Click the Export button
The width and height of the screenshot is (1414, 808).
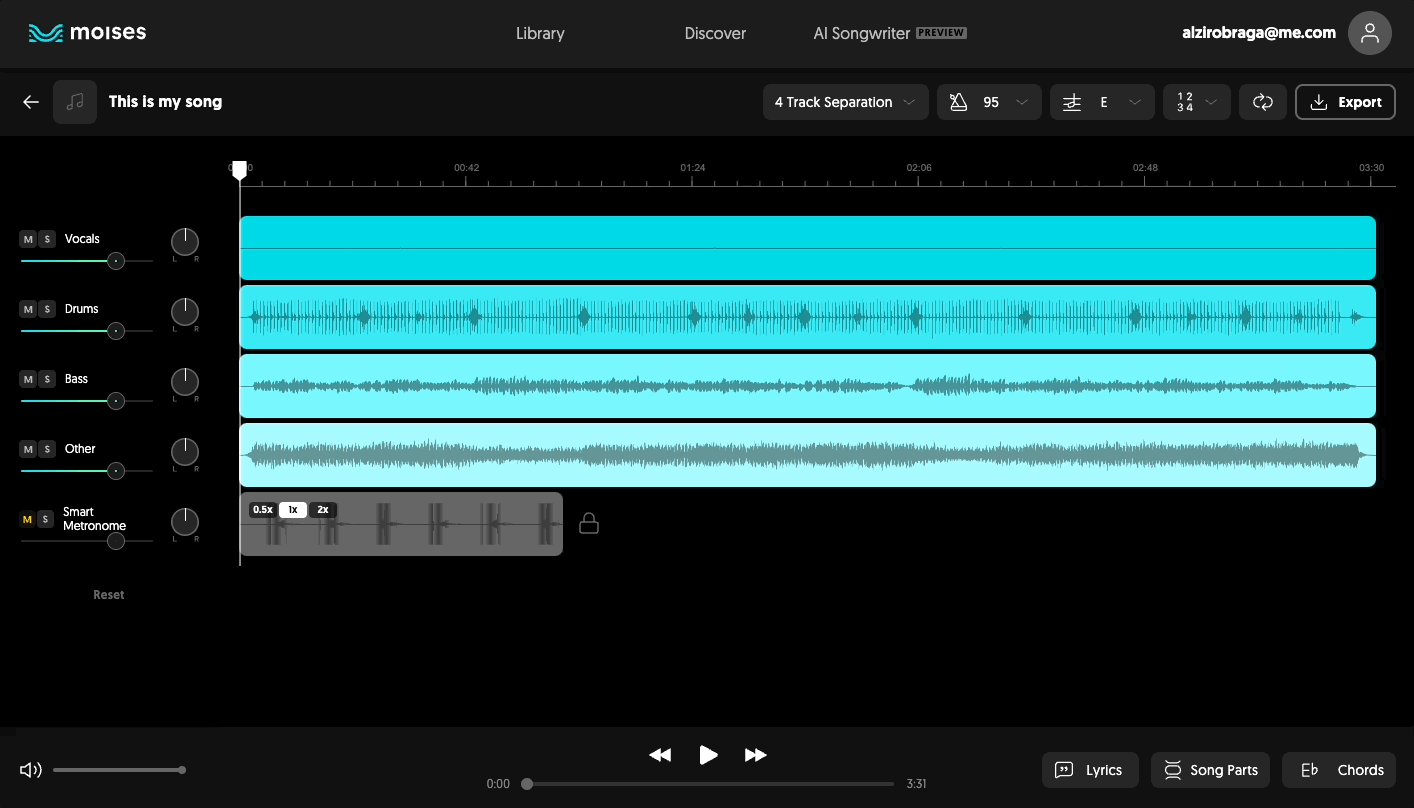1345,102
